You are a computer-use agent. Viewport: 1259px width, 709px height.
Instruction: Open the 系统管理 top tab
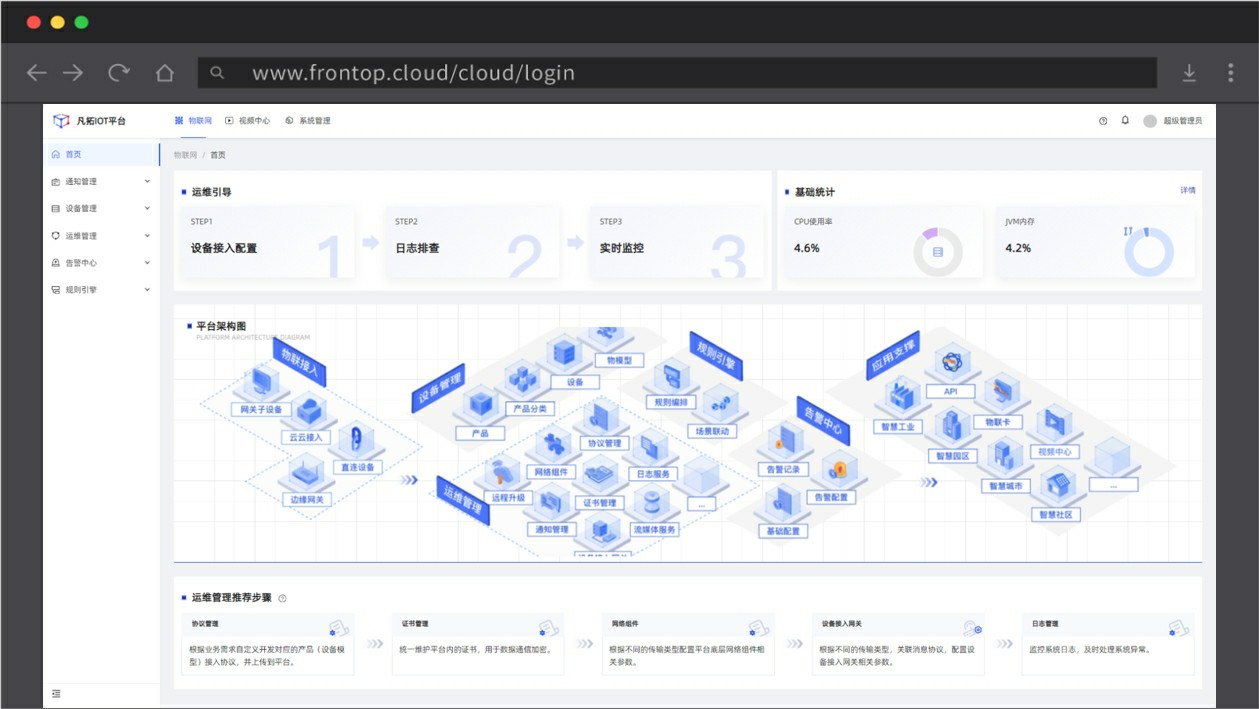point(308,121)
